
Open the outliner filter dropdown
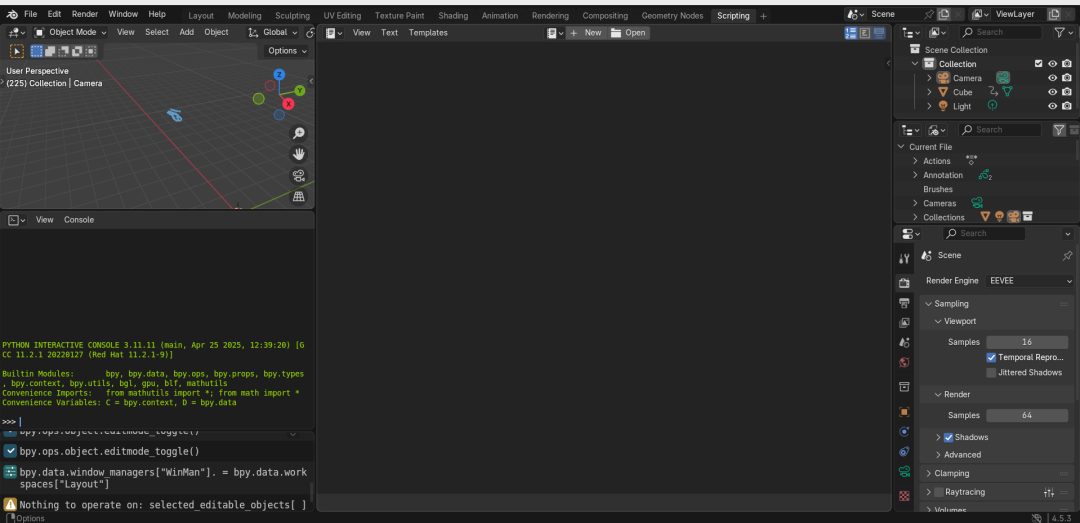point(1062,32)
